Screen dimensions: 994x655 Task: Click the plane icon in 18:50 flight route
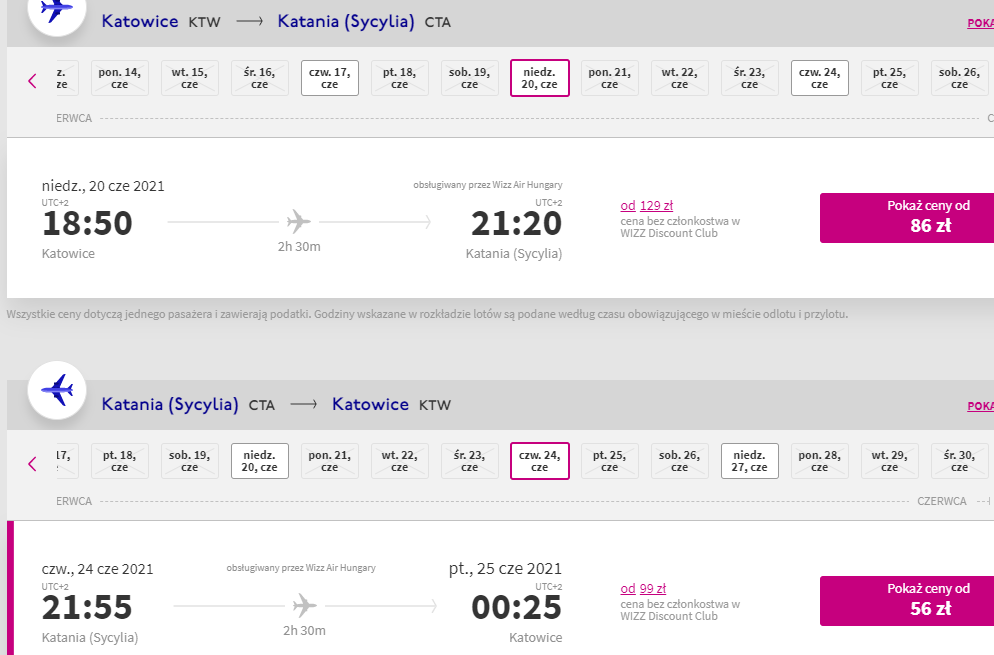(299, 222)
